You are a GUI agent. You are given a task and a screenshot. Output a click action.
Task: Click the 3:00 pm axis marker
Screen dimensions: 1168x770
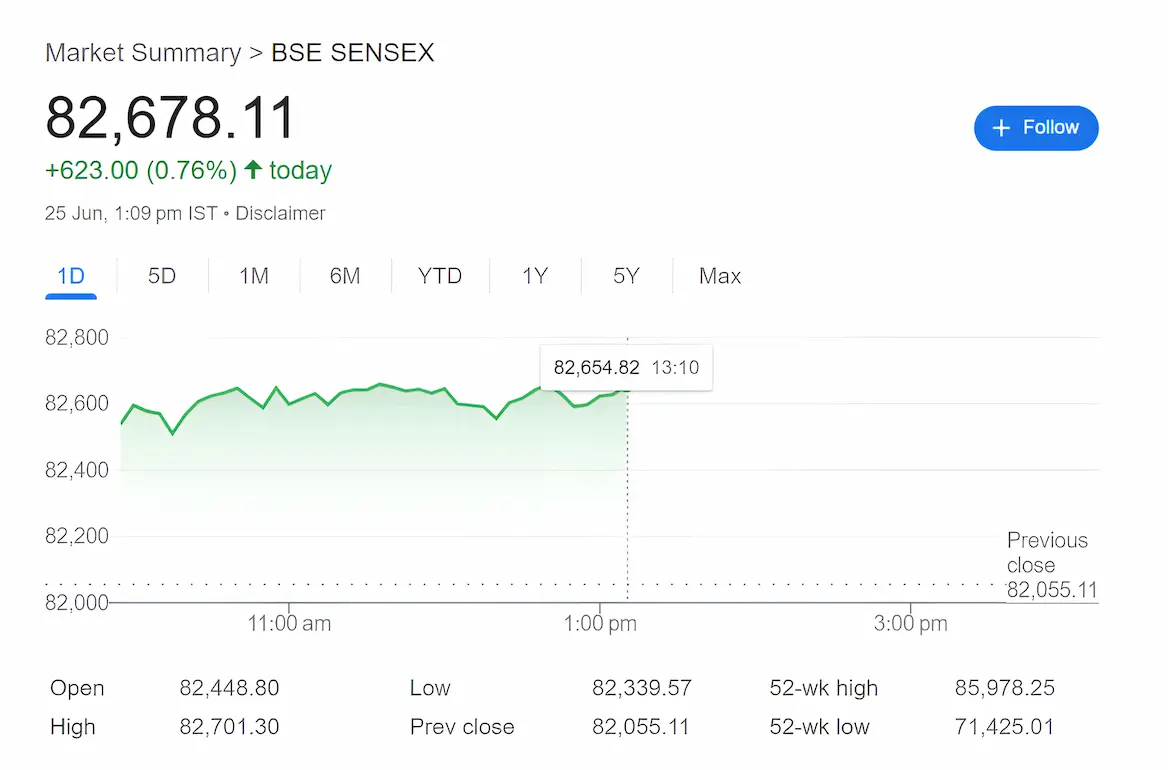[x=910, y=623]
